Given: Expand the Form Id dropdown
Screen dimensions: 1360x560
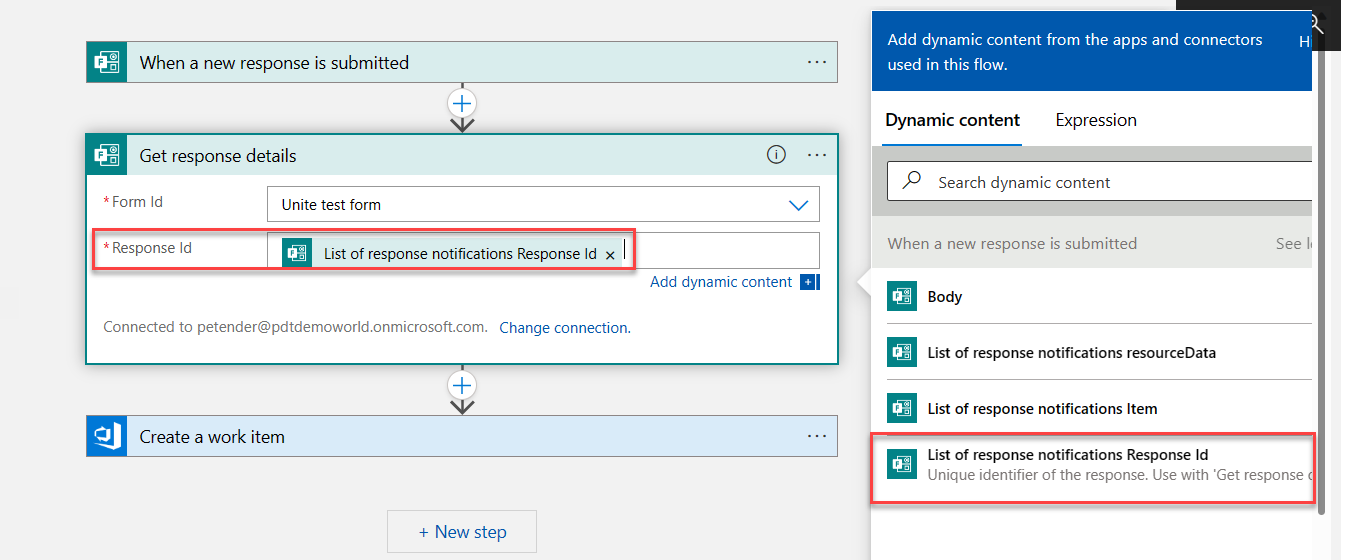Looking at the screenshot, I should pyautogui.click(x=798, y=205).
